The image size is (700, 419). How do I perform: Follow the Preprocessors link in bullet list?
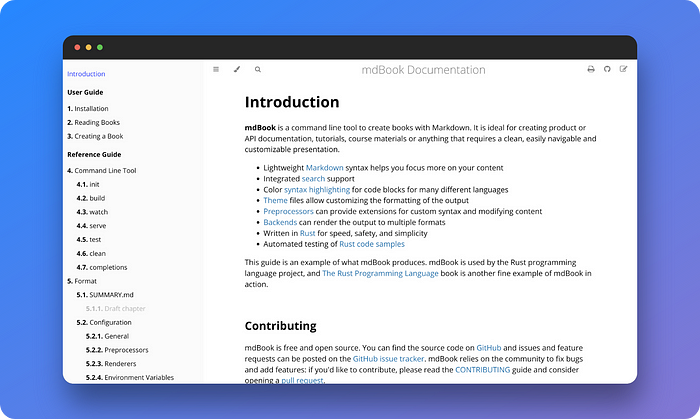coord(288,212)
